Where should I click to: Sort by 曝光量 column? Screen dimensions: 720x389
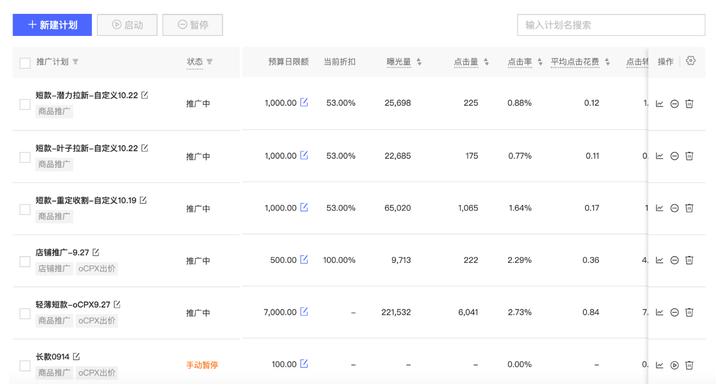click(x=419, y=62)
